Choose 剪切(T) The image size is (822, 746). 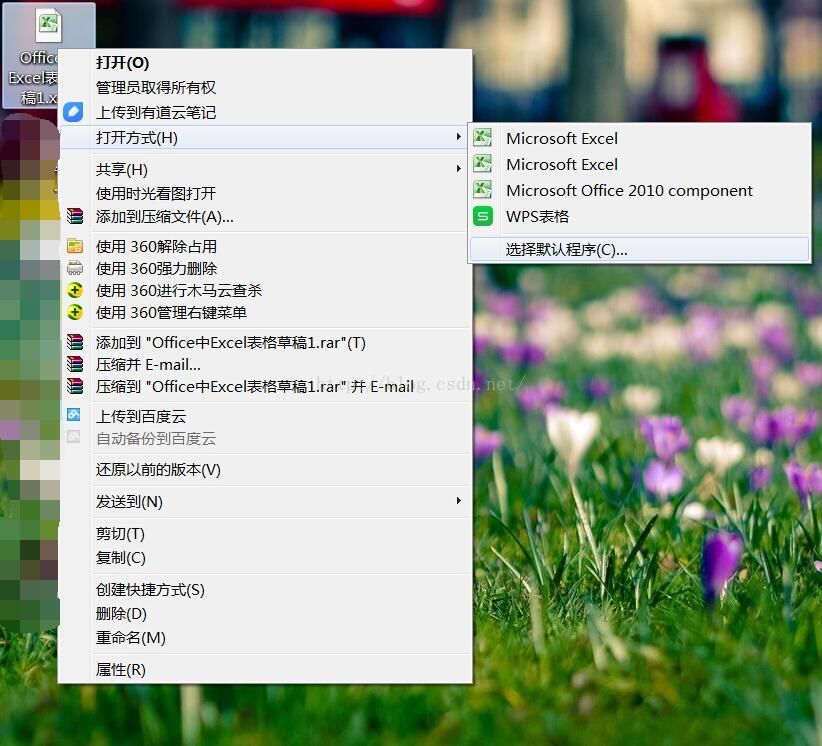[x=266, y=534]
